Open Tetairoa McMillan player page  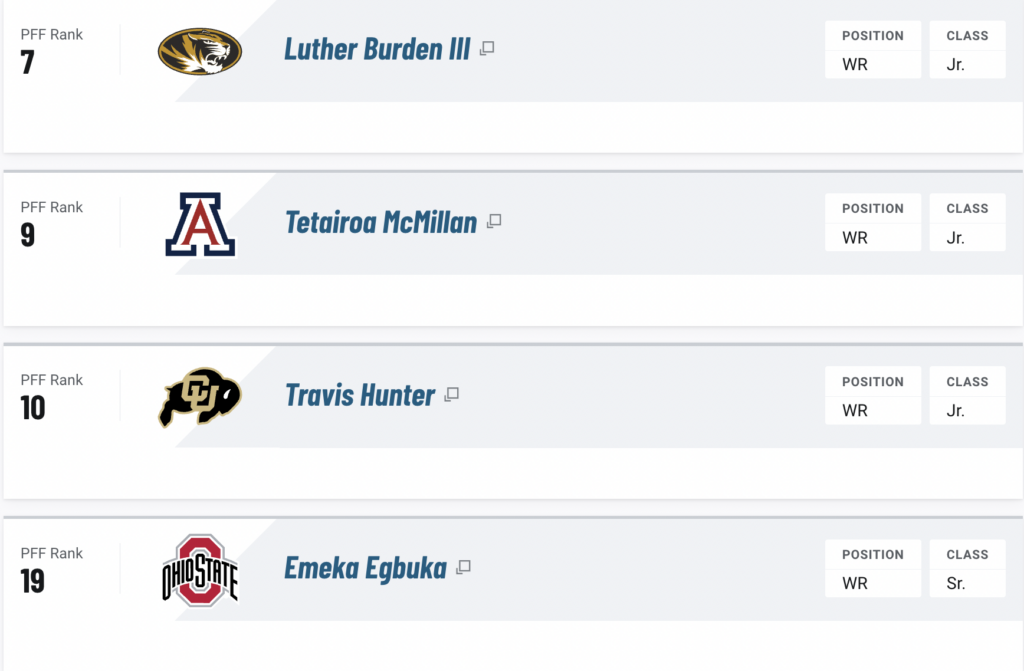tap(381, 222)
